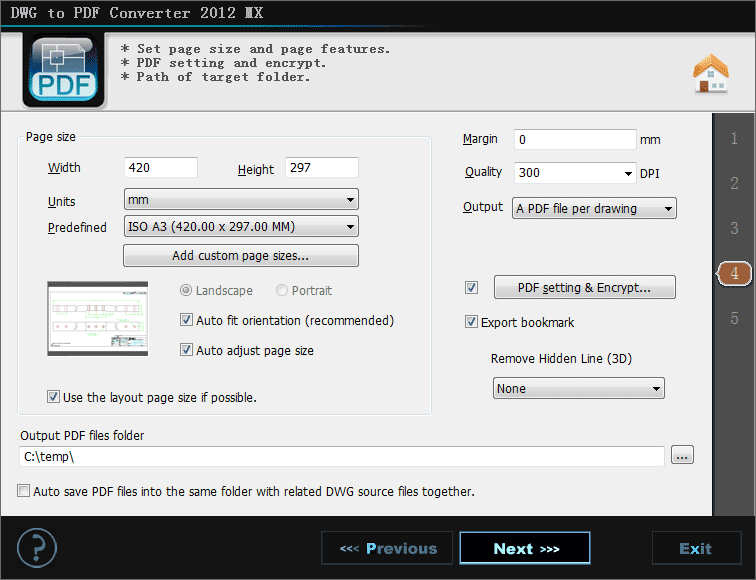Select the highlighted step 4 marker
The height and width of the screenshot is (580, 756).
[x=734, y=273]
